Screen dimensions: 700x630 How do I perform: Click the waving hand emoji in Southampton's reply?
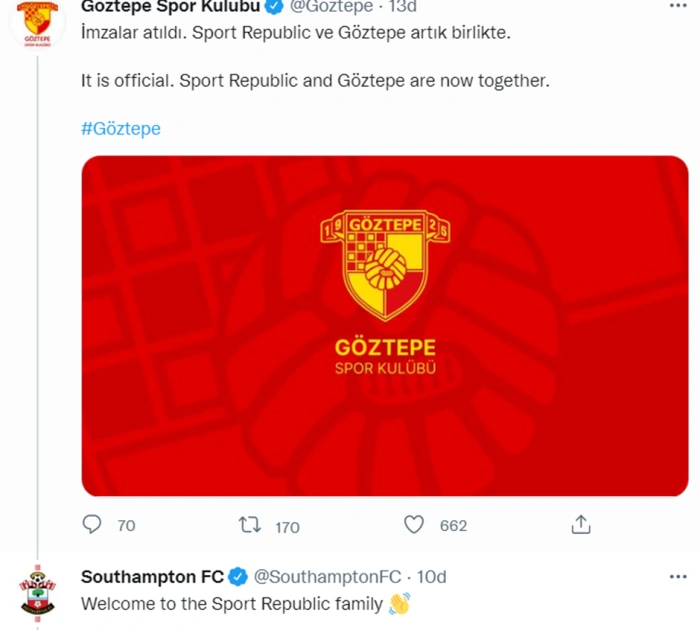[399, 603]
